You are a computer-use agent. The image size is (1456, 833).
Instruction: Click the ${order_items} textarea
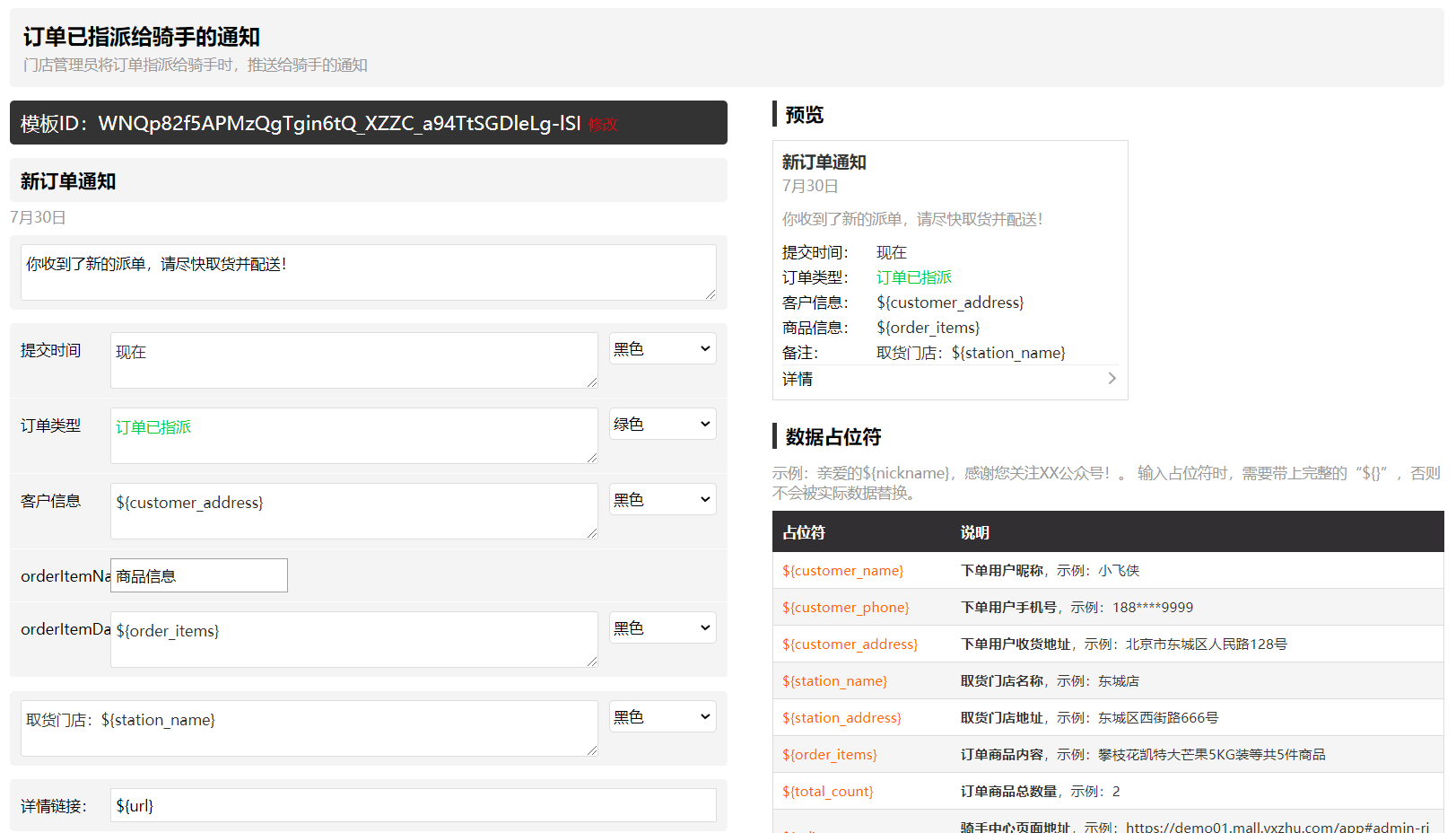point(353,639)
